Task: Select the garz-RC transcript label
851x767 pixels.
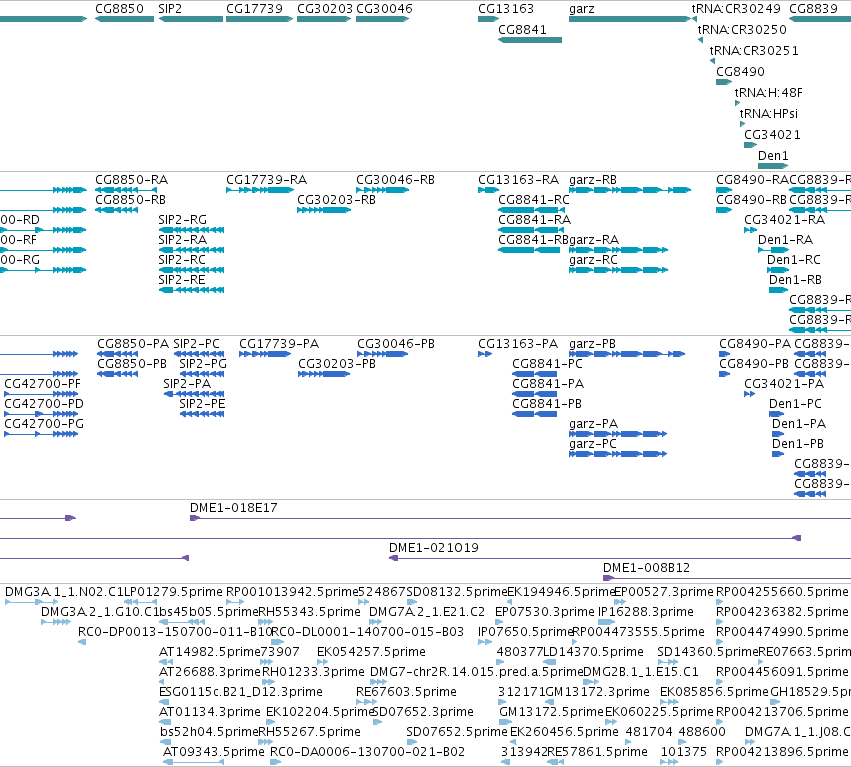Action: (x=593, y=260)
